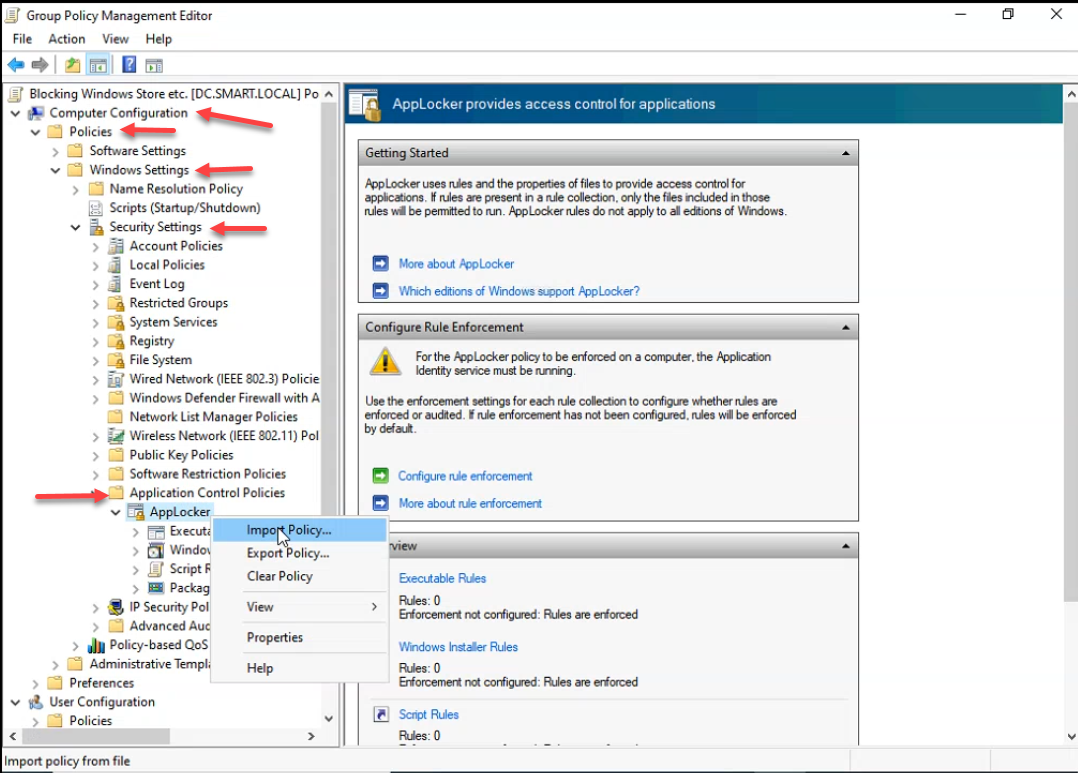Open the More about AppLocker link
The width and height of the screenshot is (1078, 773).
[456, 264]
